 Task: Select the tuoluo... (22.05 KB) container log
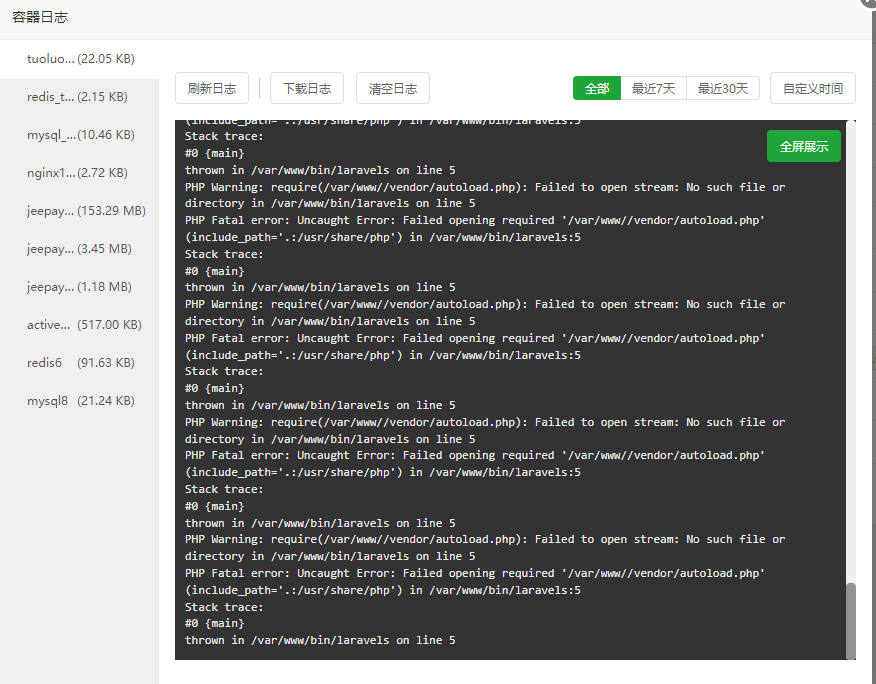point(79,59)
